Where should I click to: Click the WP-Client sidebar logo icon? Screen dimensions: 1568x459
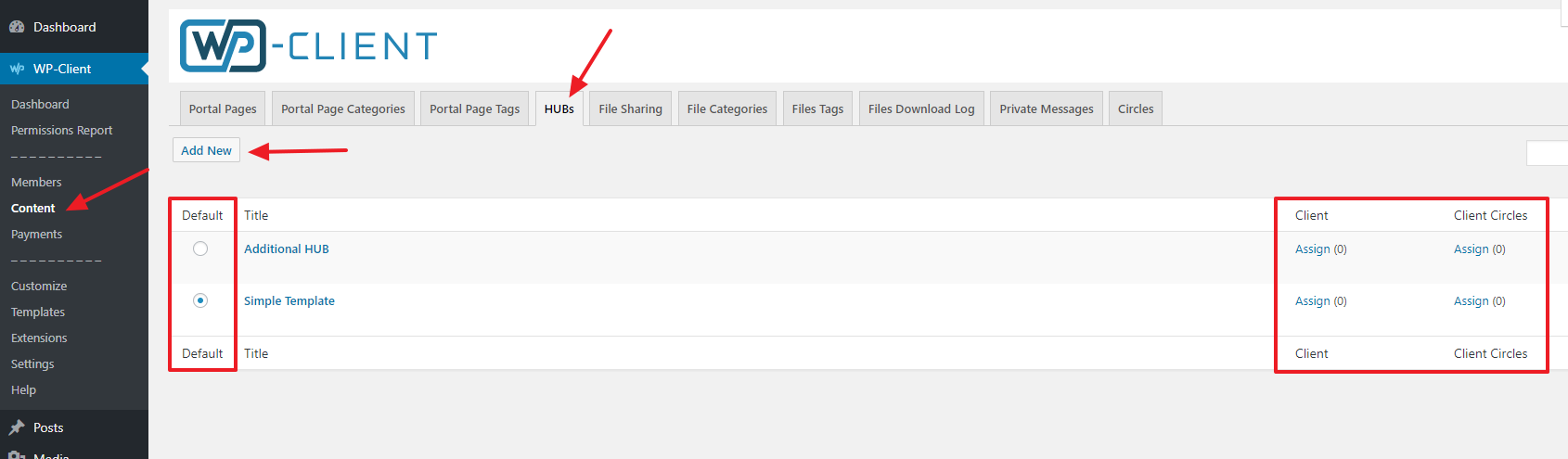click(x=17, y=69)
